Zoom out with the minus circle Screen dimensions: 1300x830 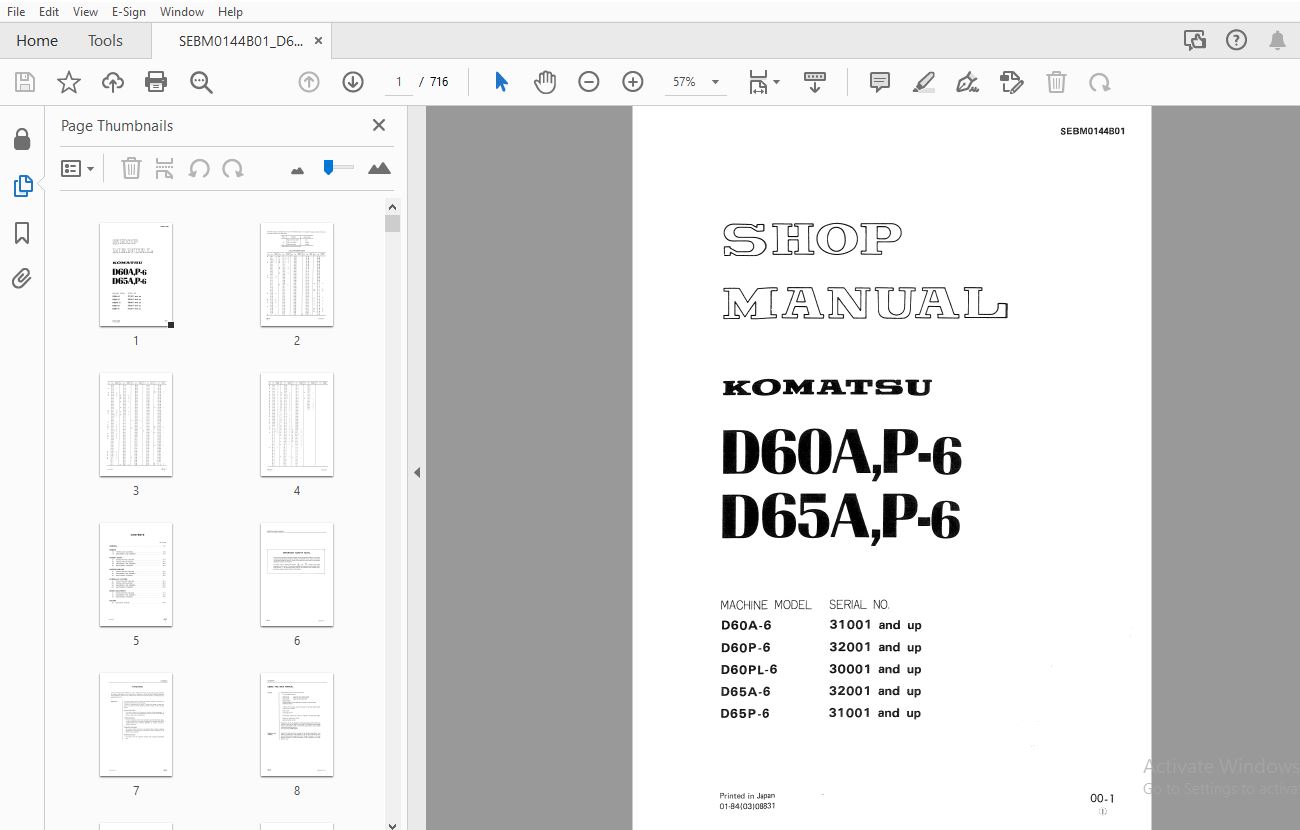[589, 82]
